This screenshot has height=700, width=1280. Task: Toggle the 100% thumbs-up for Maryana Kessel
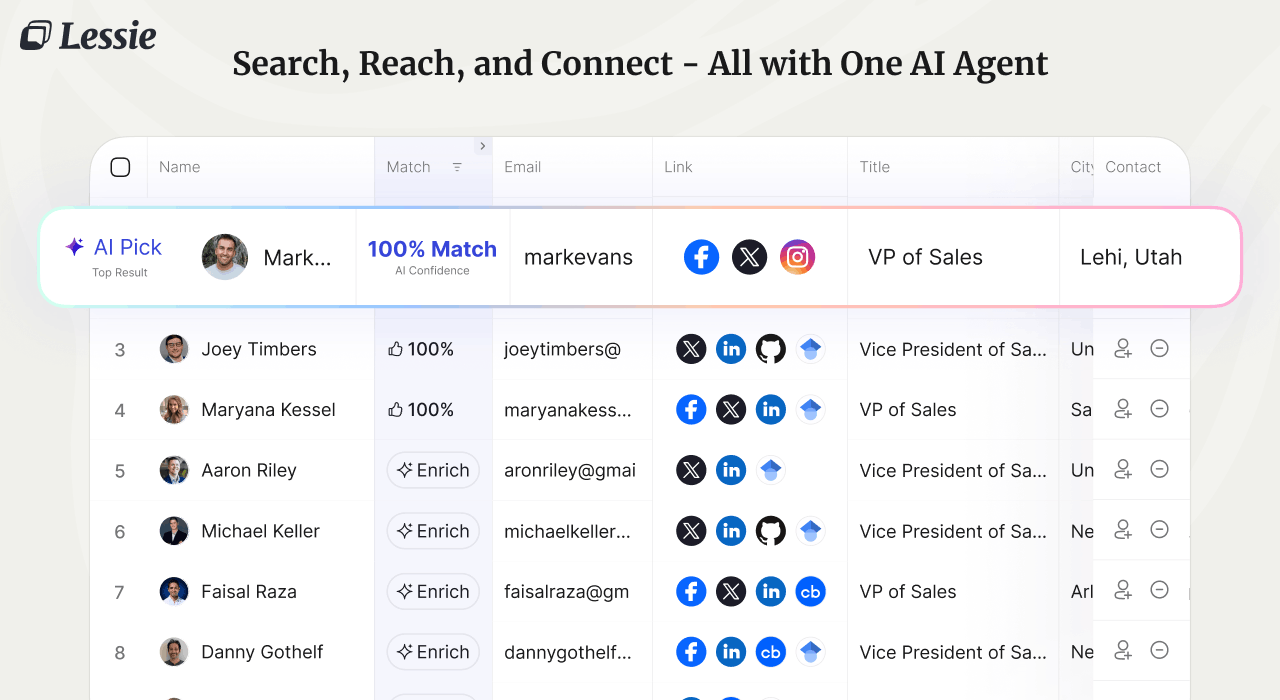[x=421, y=410]
